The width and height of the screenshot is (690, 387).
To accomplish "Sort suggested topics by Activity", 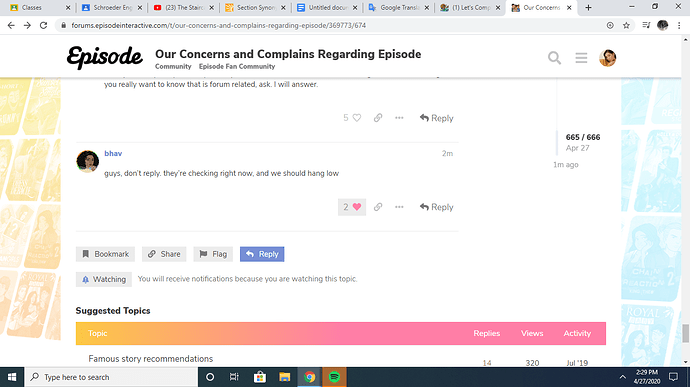I will [x=577, y=333].
